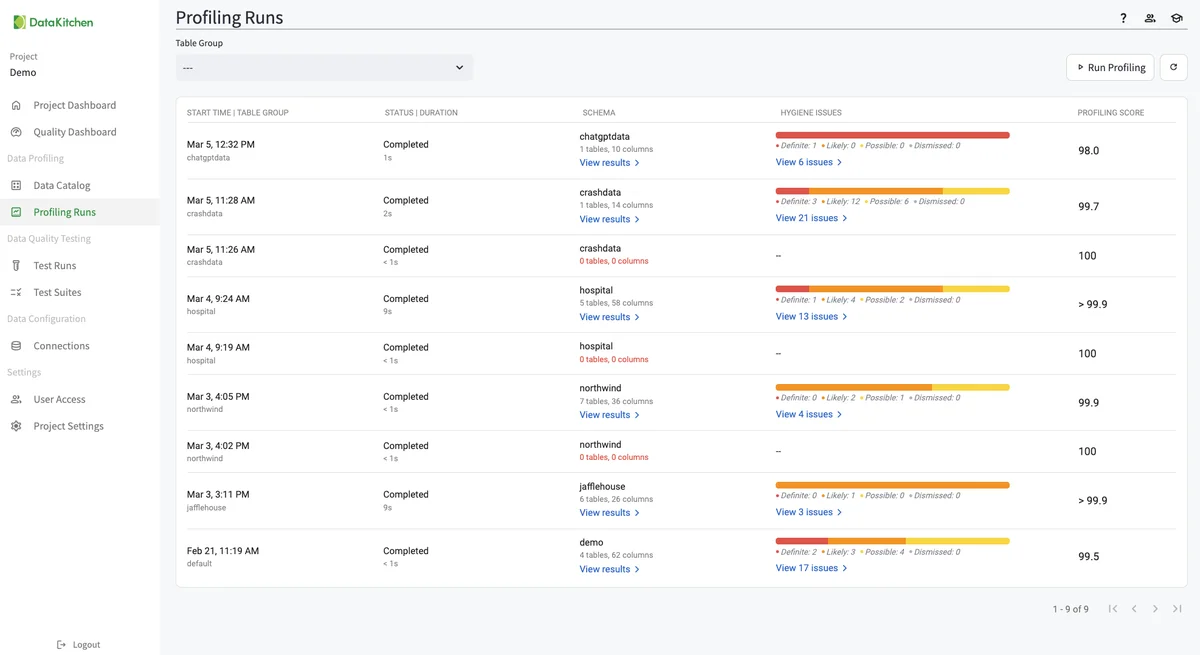The width and height of the screenshot is (1200, 655).
Task: Click the graduation cap training icon
Action: tap(1177, 18)
